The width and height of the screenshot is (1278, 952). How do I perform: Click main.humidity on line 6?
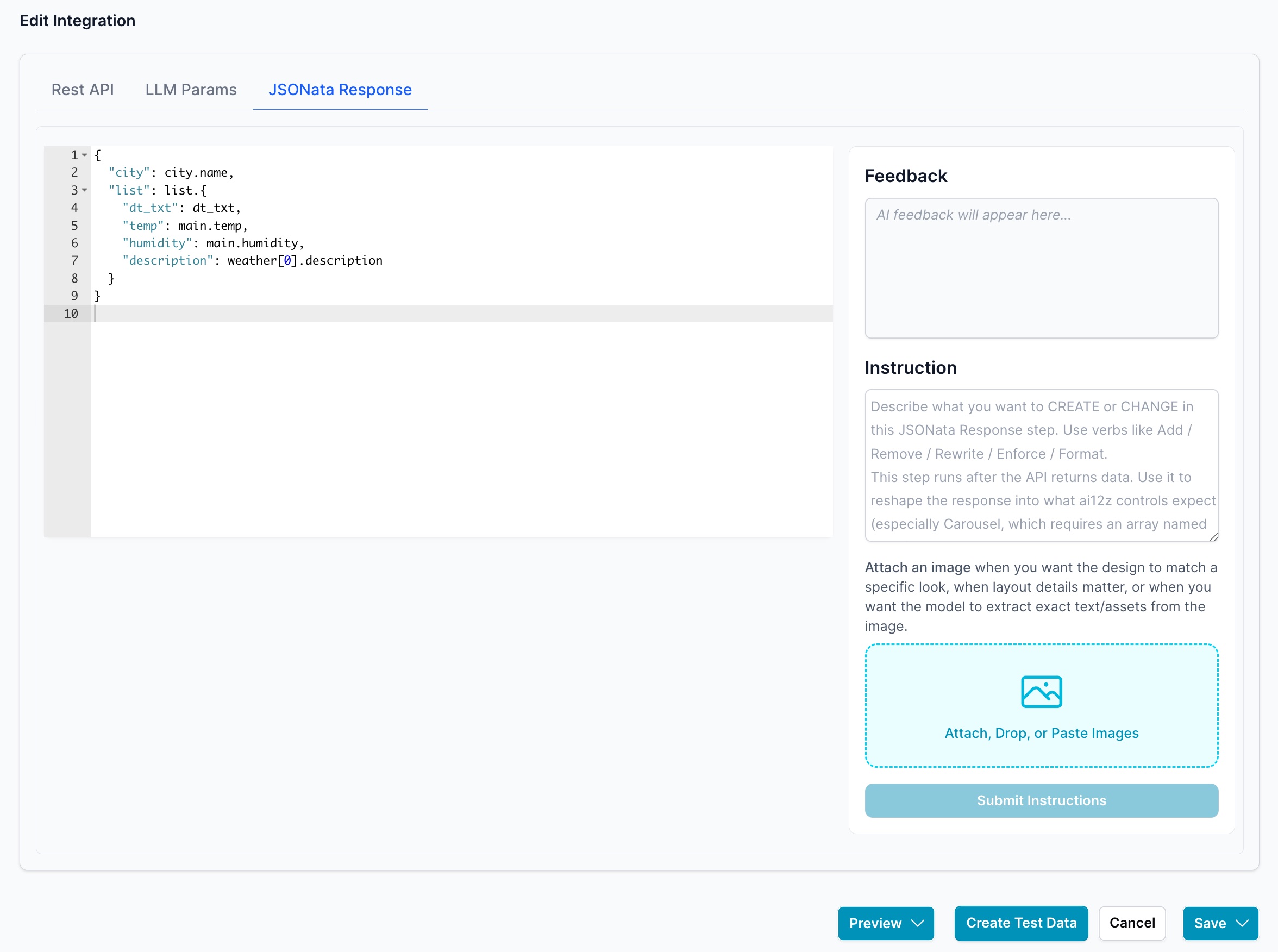click(x=252, y=243)
